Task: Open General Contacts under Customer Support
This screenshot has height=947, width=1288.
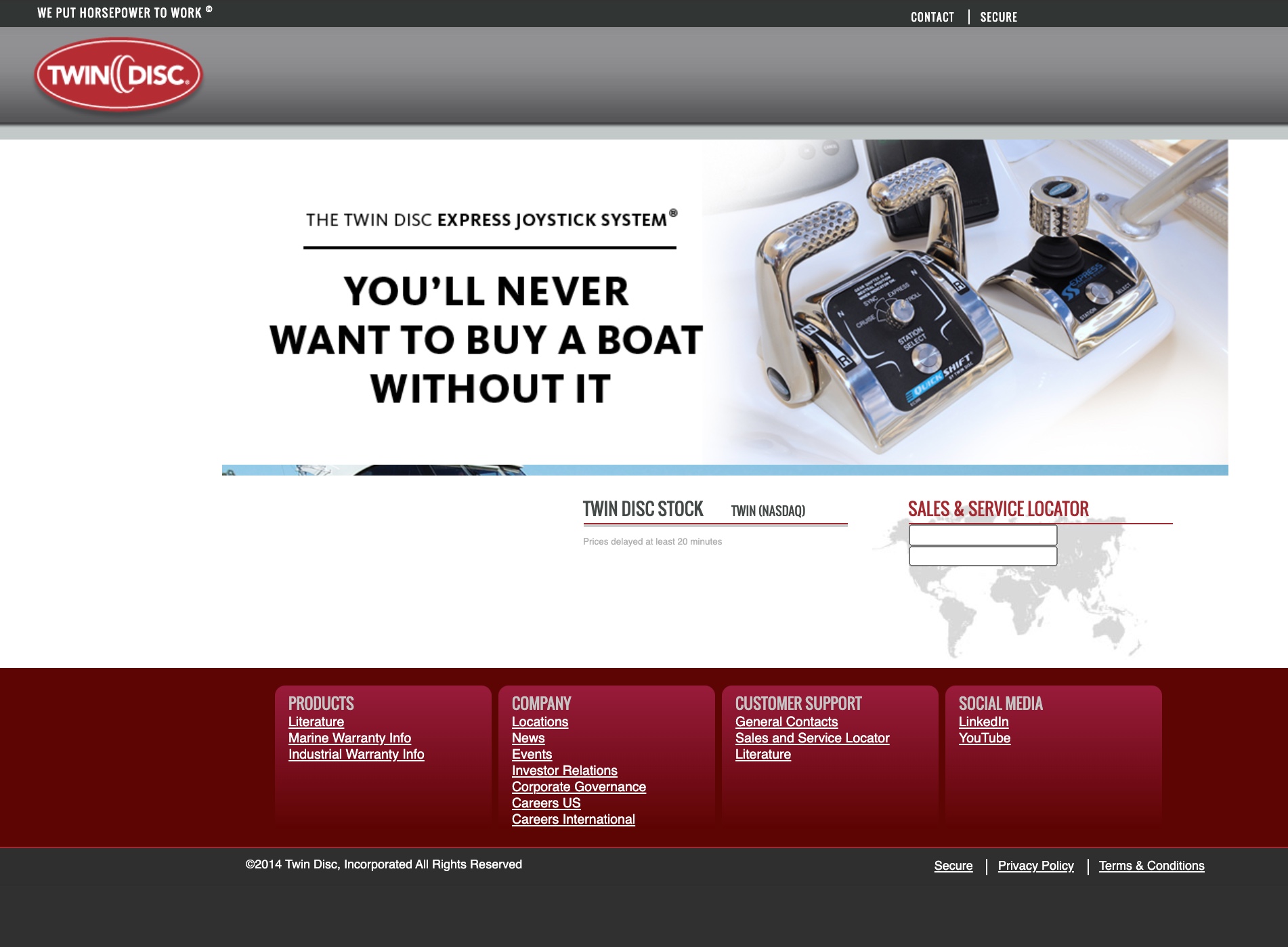Action: pyautogui.click(x=786, y=722)
